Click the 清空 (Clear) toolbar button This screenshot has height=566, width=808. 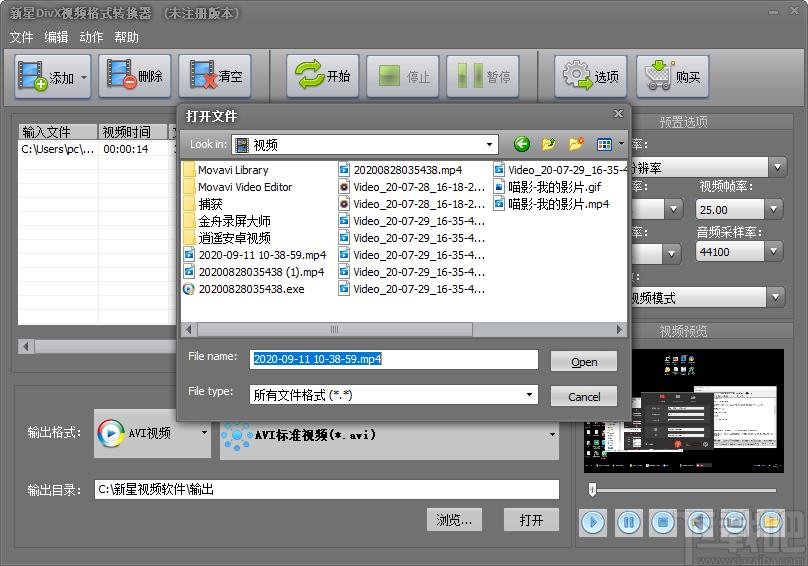(x=215, y=76)
